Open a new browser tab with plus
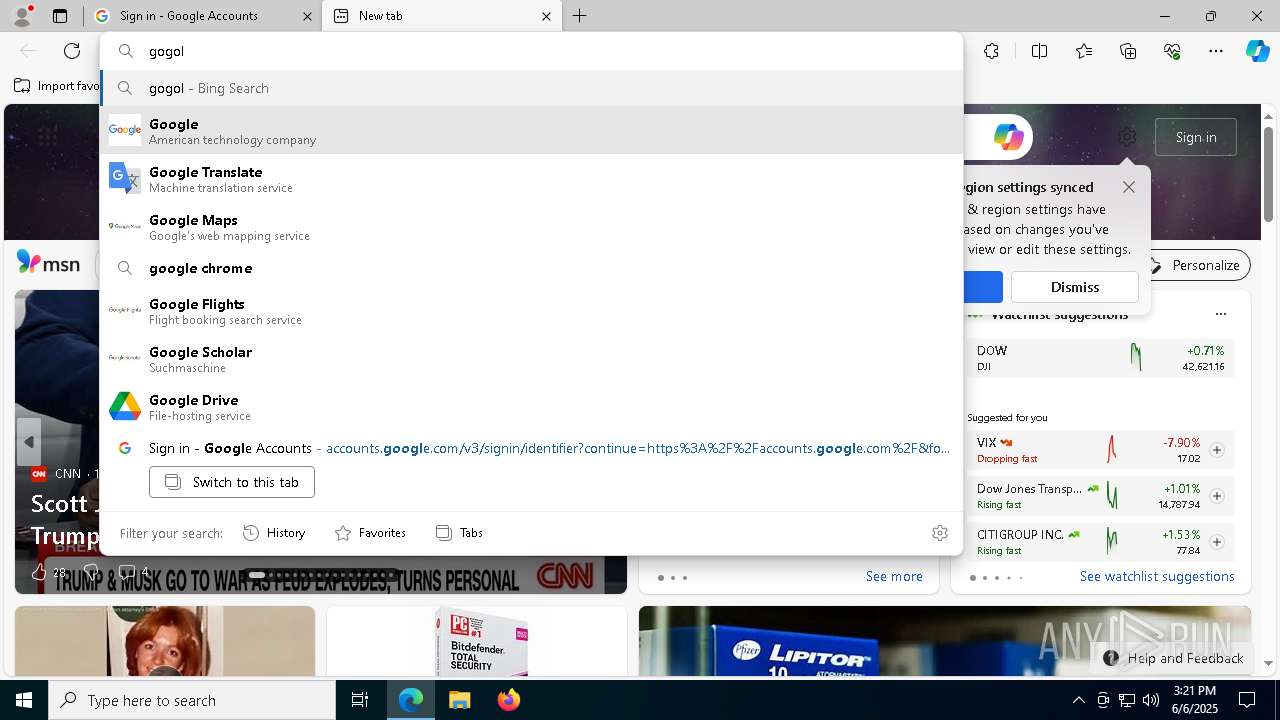1280x720 pixels. (x=580, y=16)
